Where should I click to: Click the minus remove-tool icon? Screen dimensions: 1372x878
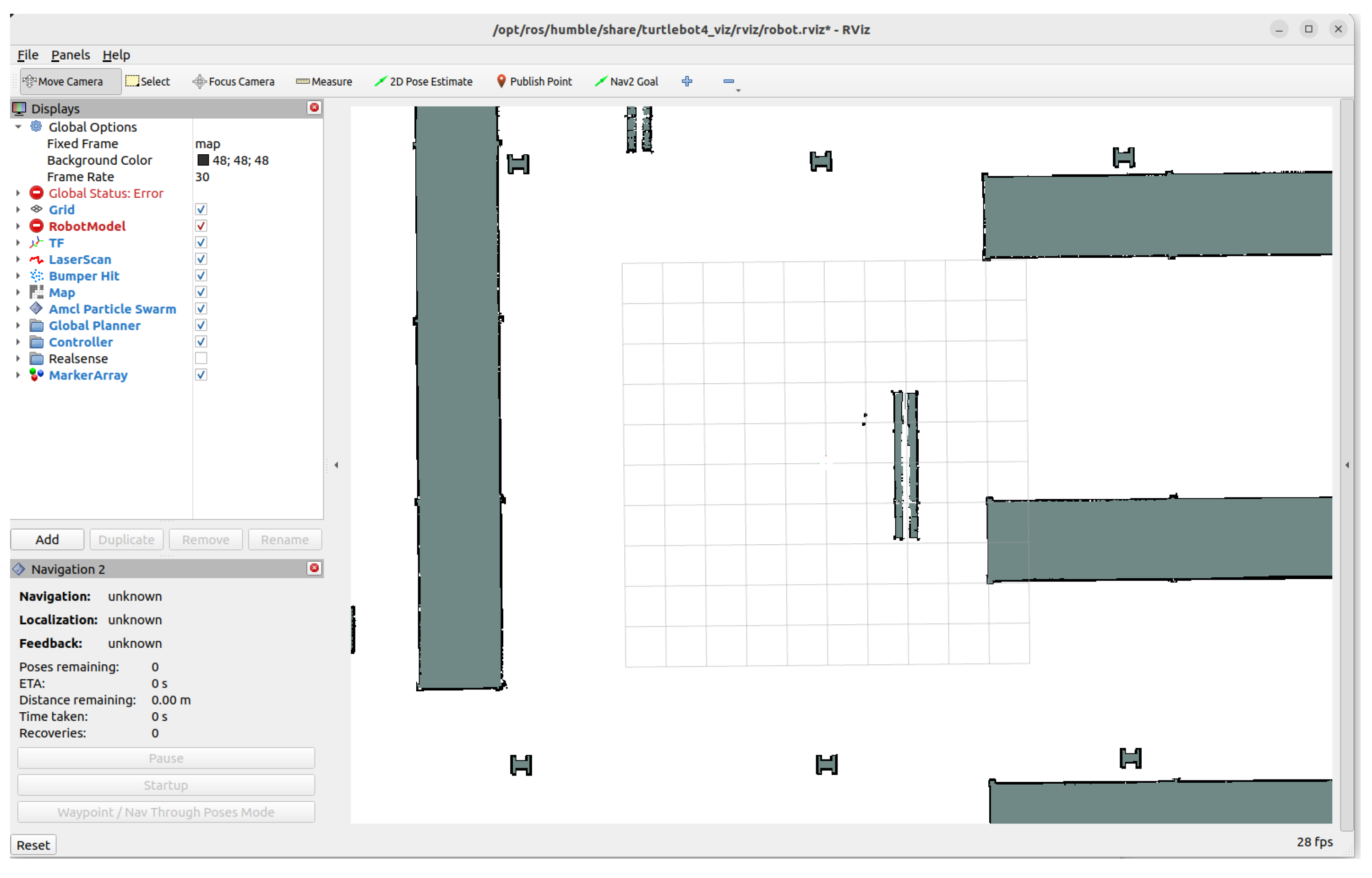(728, 81)
